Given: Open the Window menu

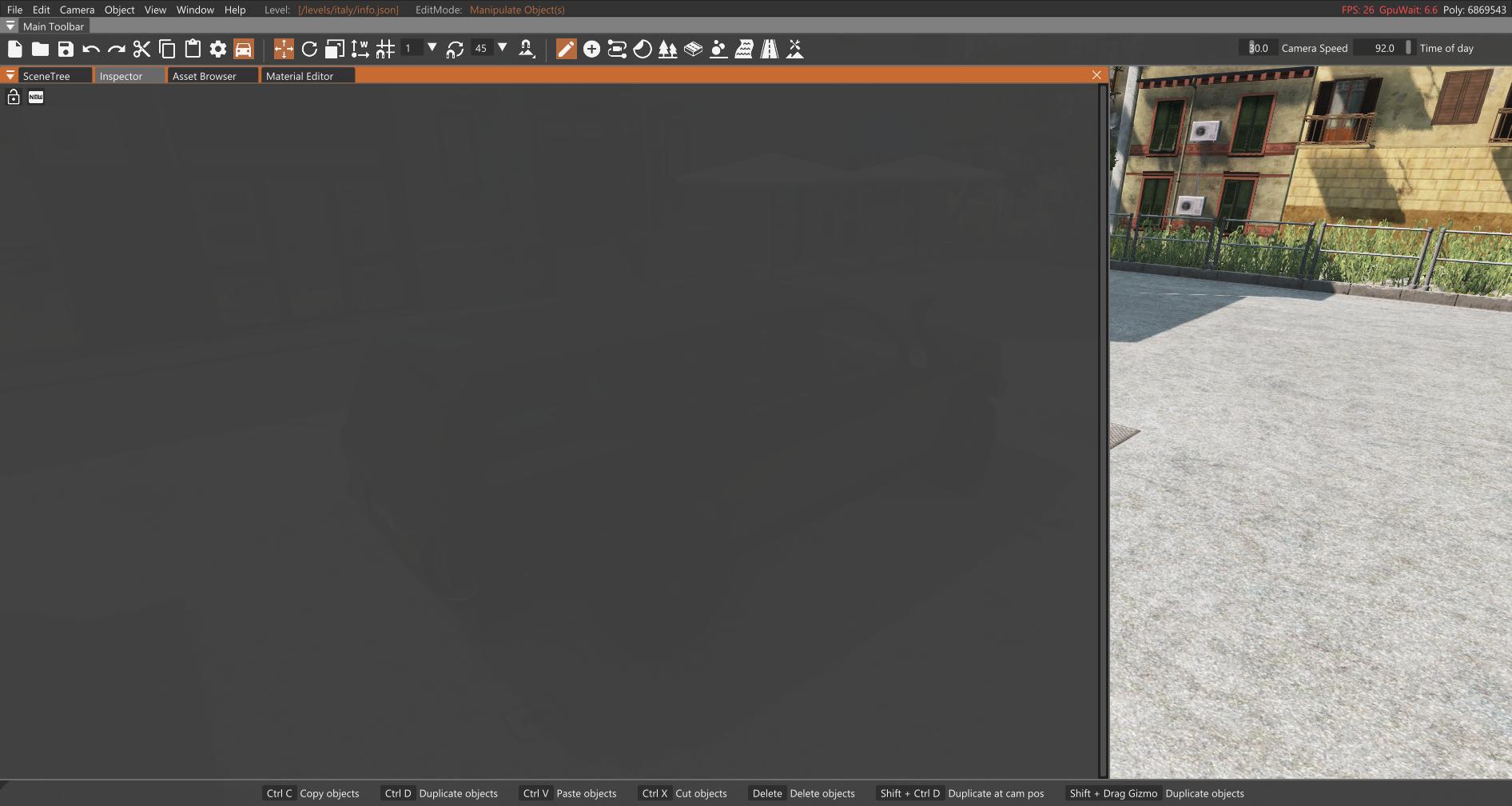Looking at the screenshot, I should [195, 10].
